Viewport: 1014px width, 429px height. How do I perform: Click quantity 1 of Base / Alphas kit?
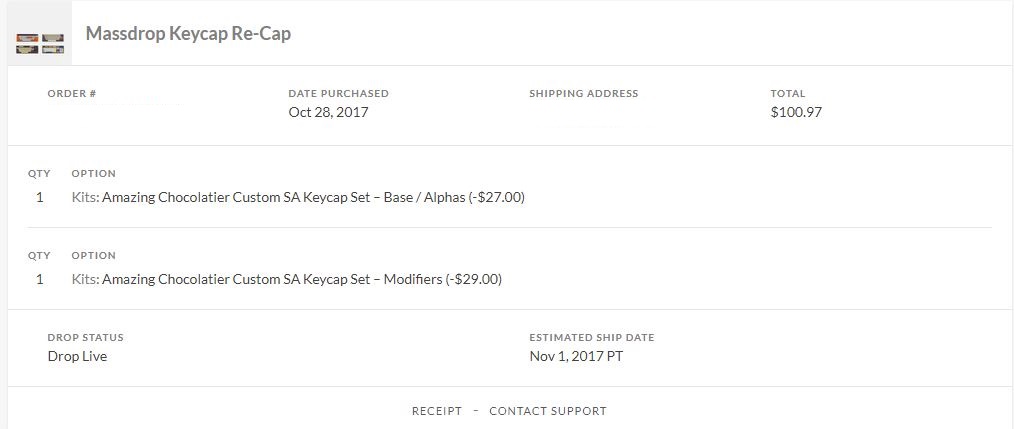pos(39,197)
